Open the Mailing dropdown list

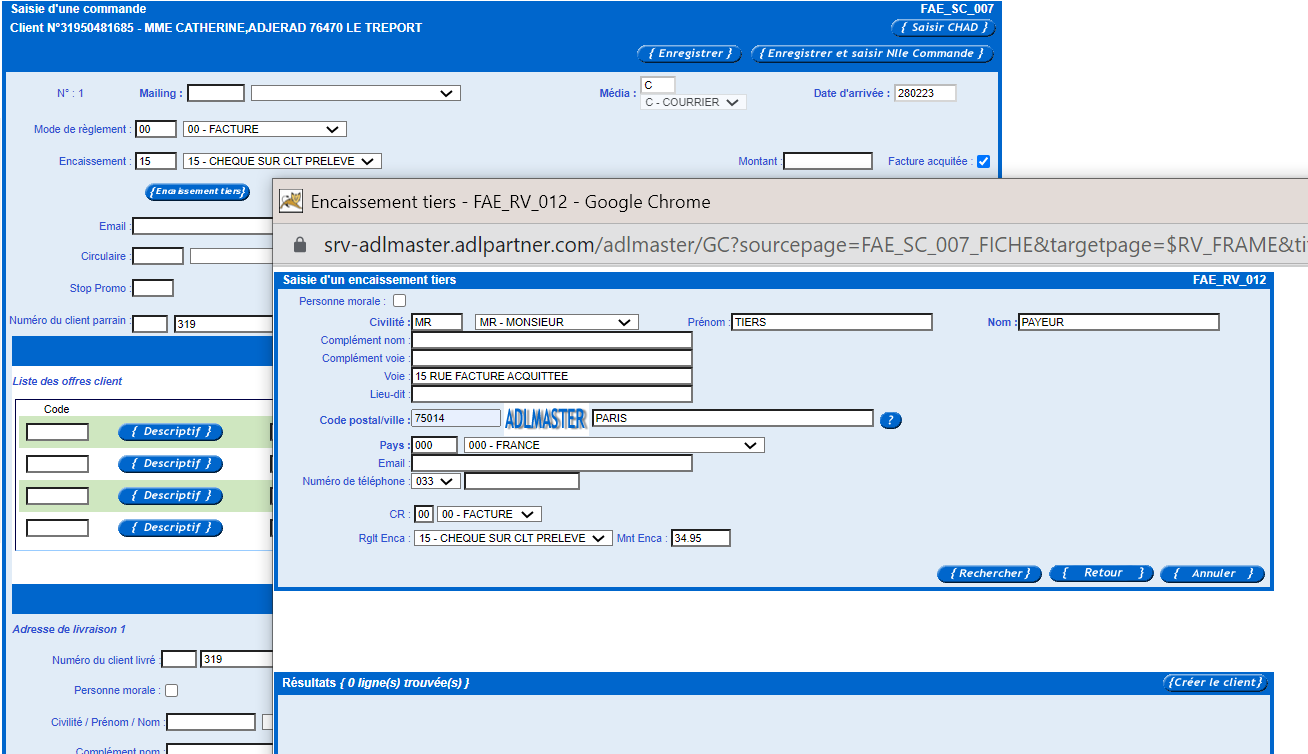coord(356,93)
